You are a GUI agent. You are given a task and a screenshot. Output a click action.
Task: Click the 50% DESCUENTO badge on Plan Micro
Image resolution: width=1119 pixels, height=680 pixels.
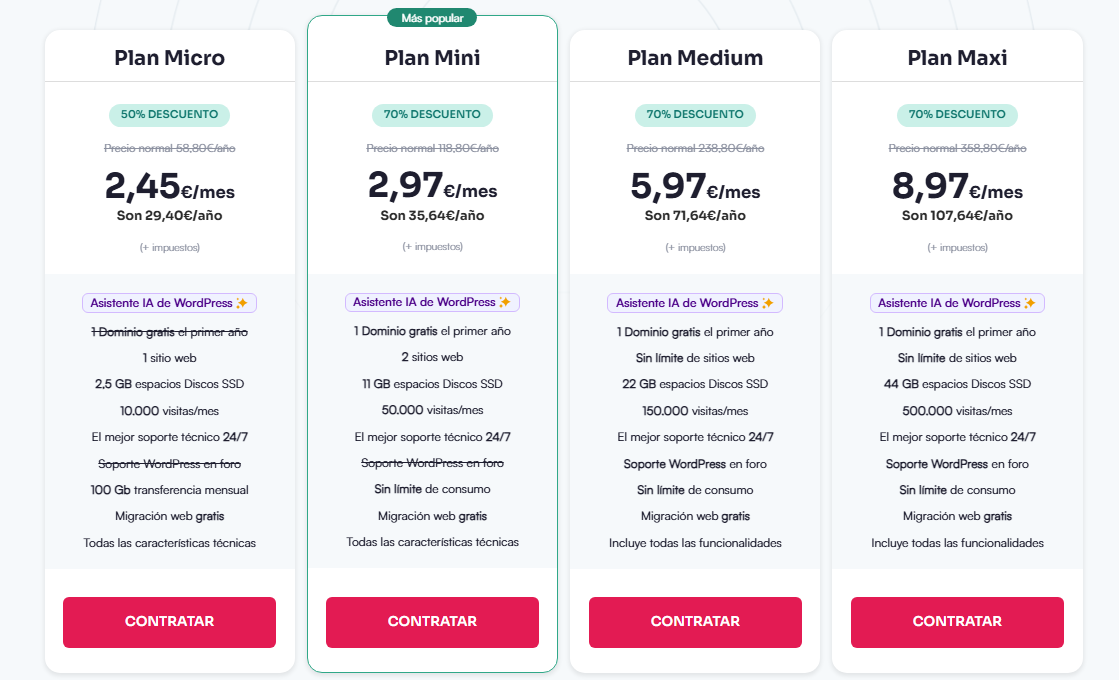click(169, 115)
